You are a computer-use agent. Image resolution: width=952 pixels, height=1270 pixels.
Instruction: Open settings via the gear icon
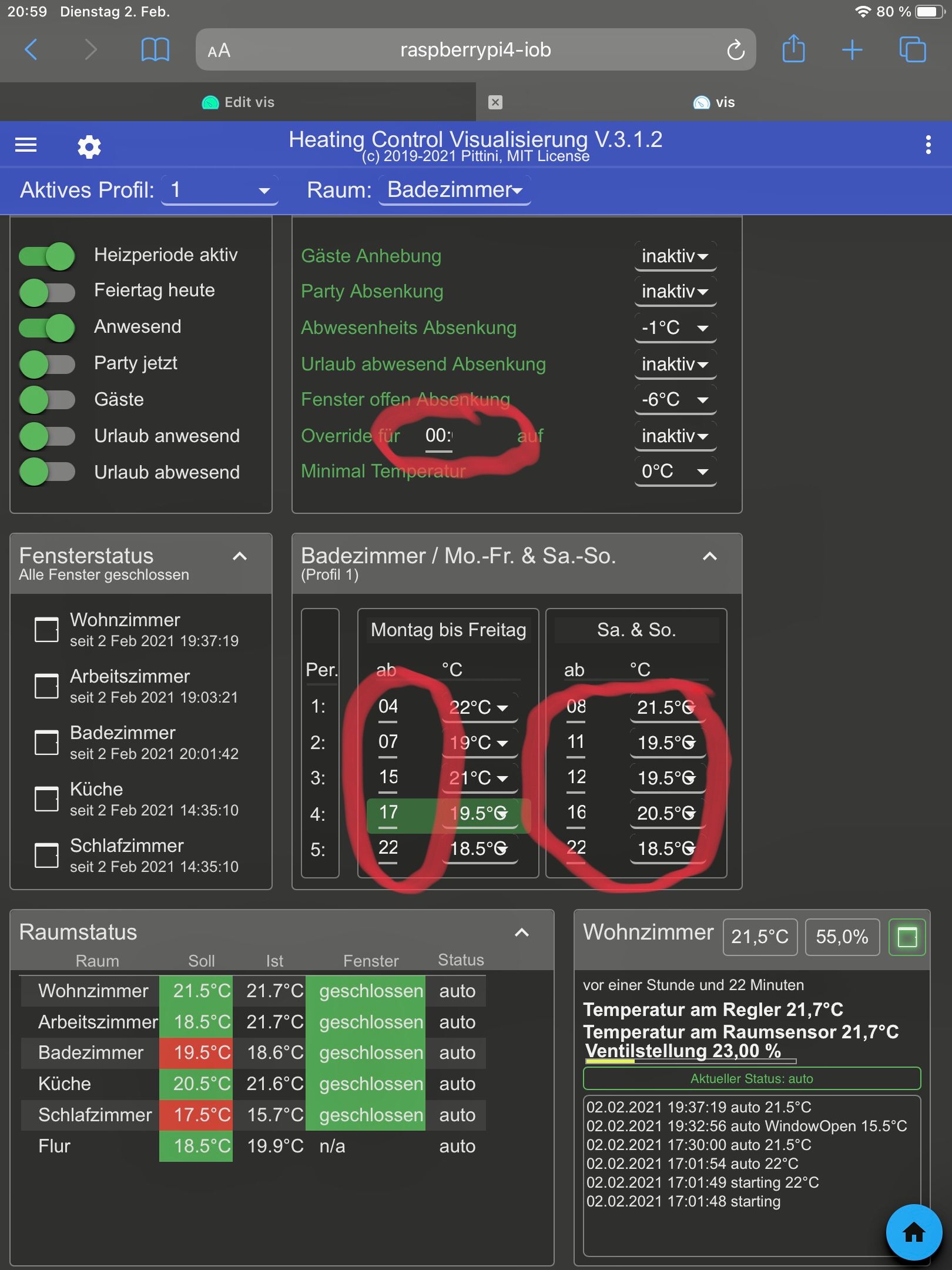[x=89, y=146]
